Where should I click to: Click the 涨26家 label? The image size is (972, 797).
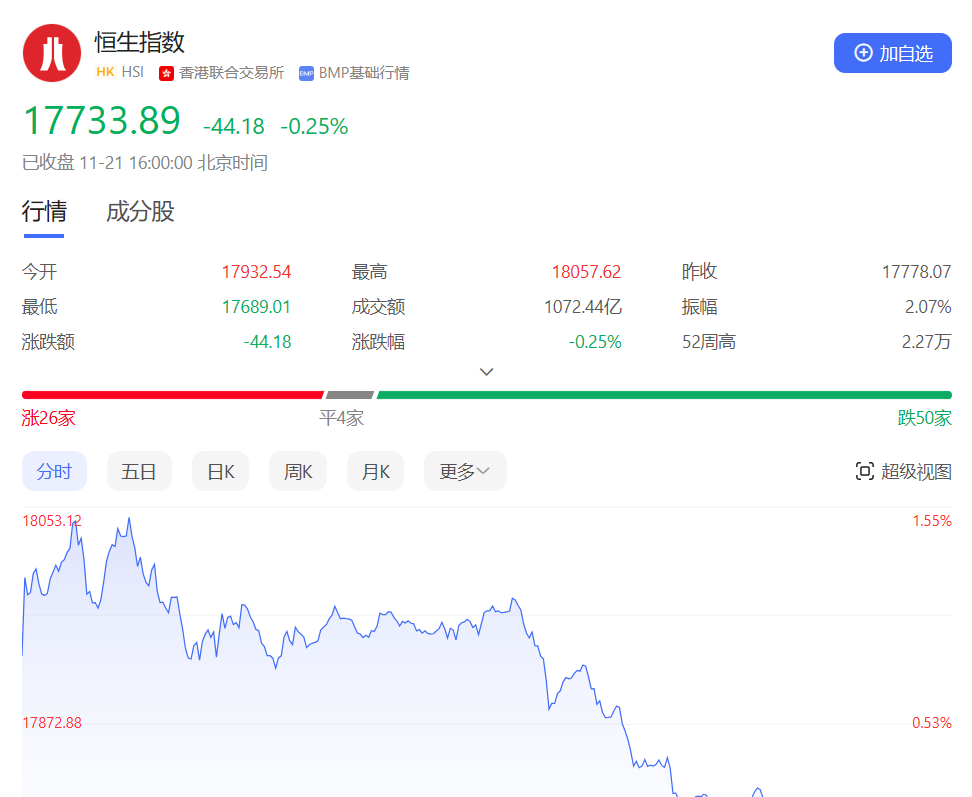[48, 418]
